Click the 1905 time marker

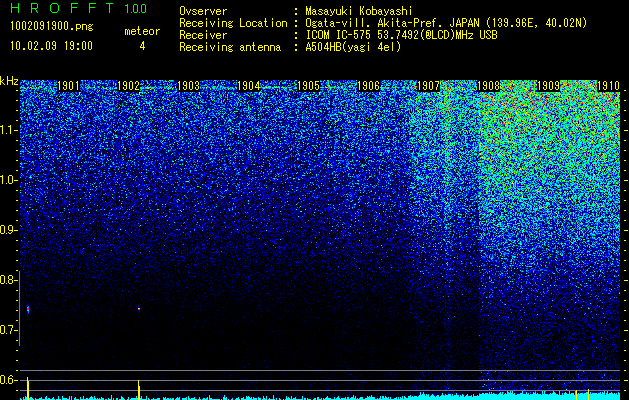pyautogui.click(x=308, y=86)
